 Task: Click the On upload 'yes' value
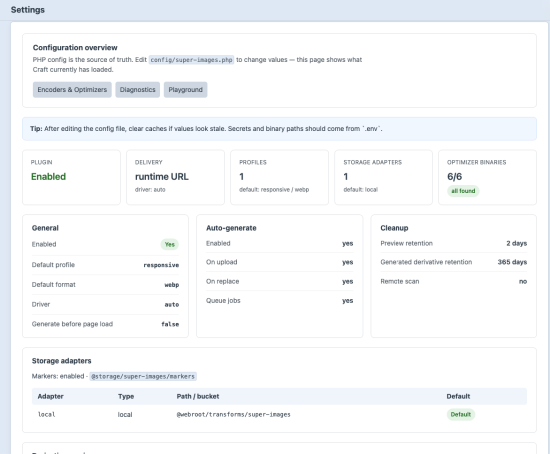(x=348, y=262)
